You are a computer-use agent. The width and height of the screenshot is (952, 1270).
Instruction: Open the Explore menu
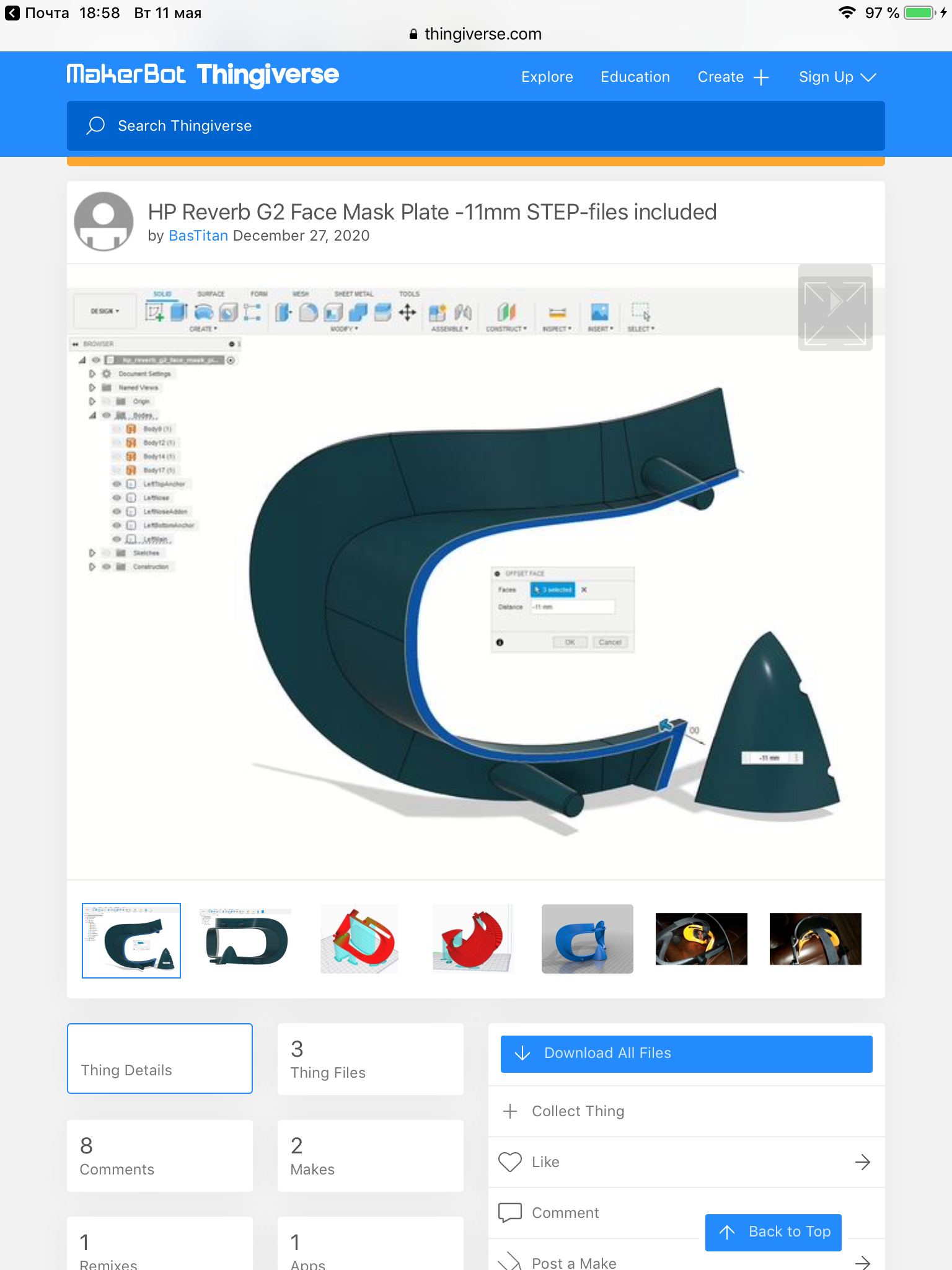[547, 77]
